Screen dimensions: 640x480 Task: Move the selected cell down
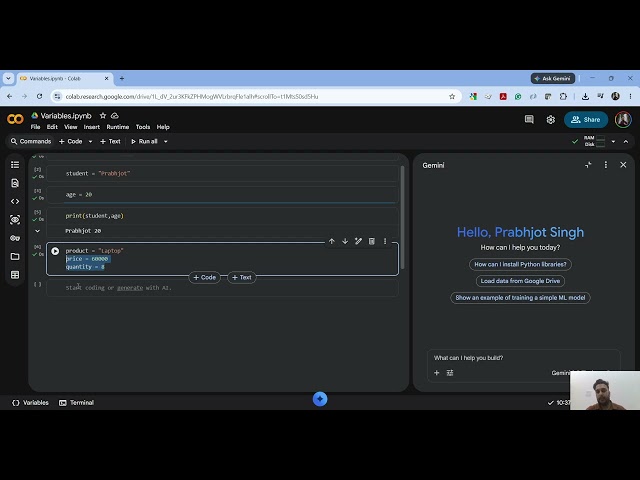coord(345,241)
